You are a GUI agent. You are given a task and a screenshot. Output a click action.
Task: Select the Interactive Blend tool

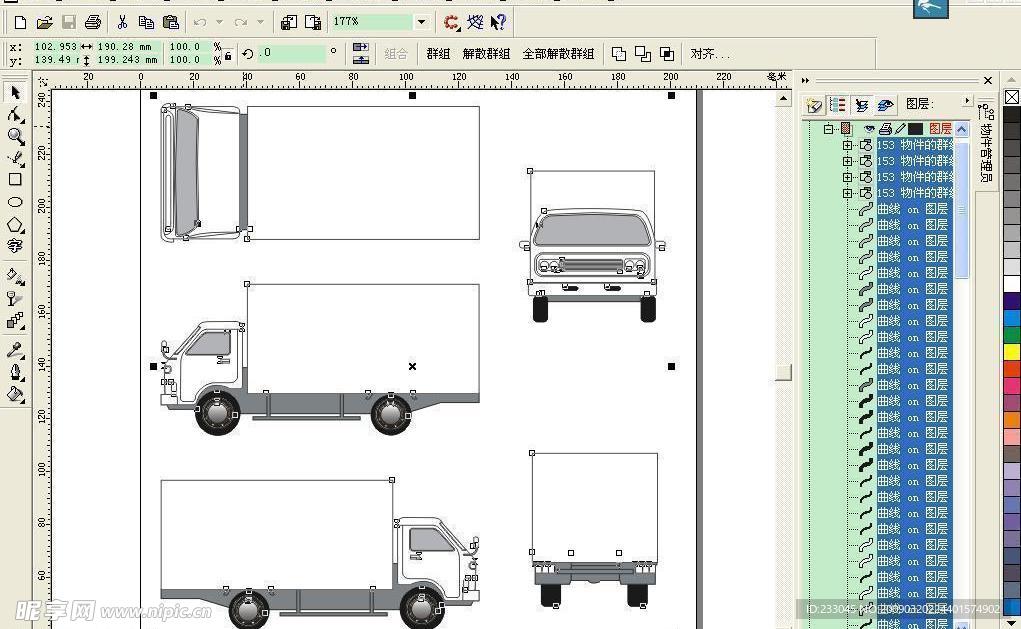(x=15, y=320)
